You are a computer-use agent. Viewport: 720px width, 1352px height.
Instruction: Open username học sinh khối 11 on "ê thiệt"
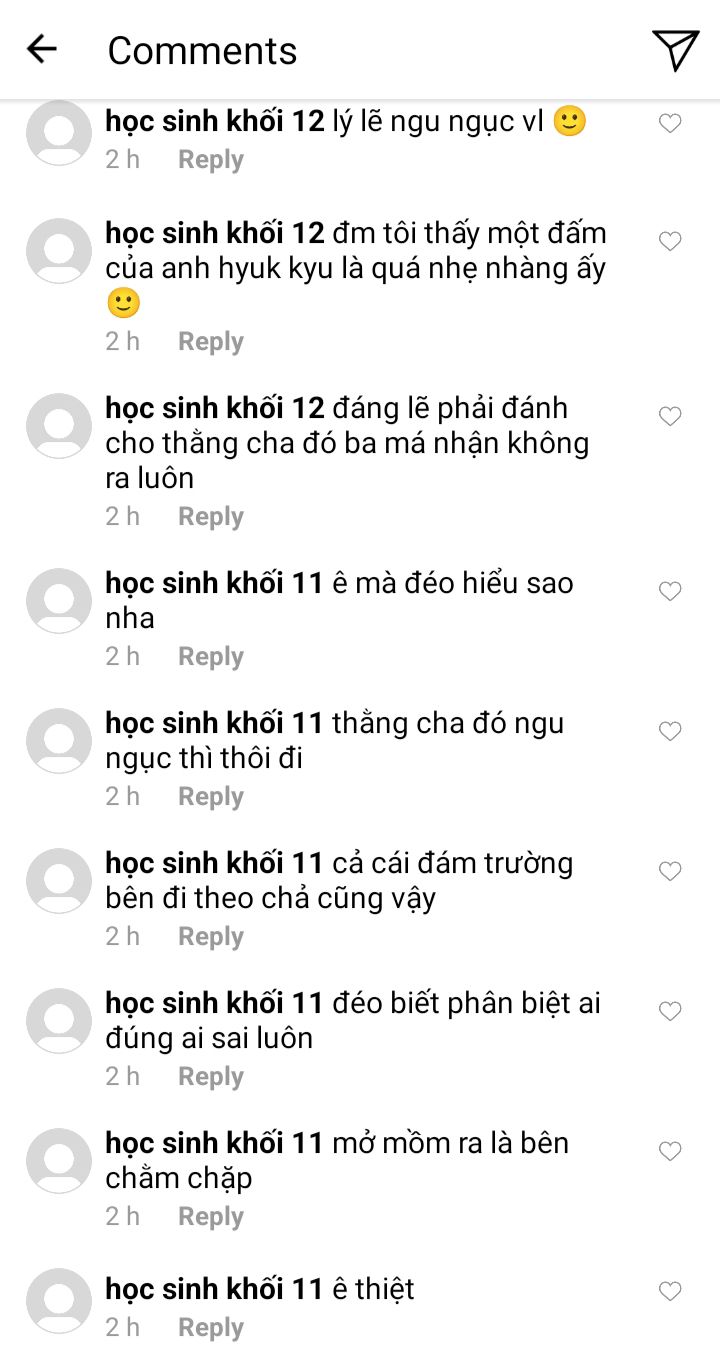click(x=215, y=1289)
